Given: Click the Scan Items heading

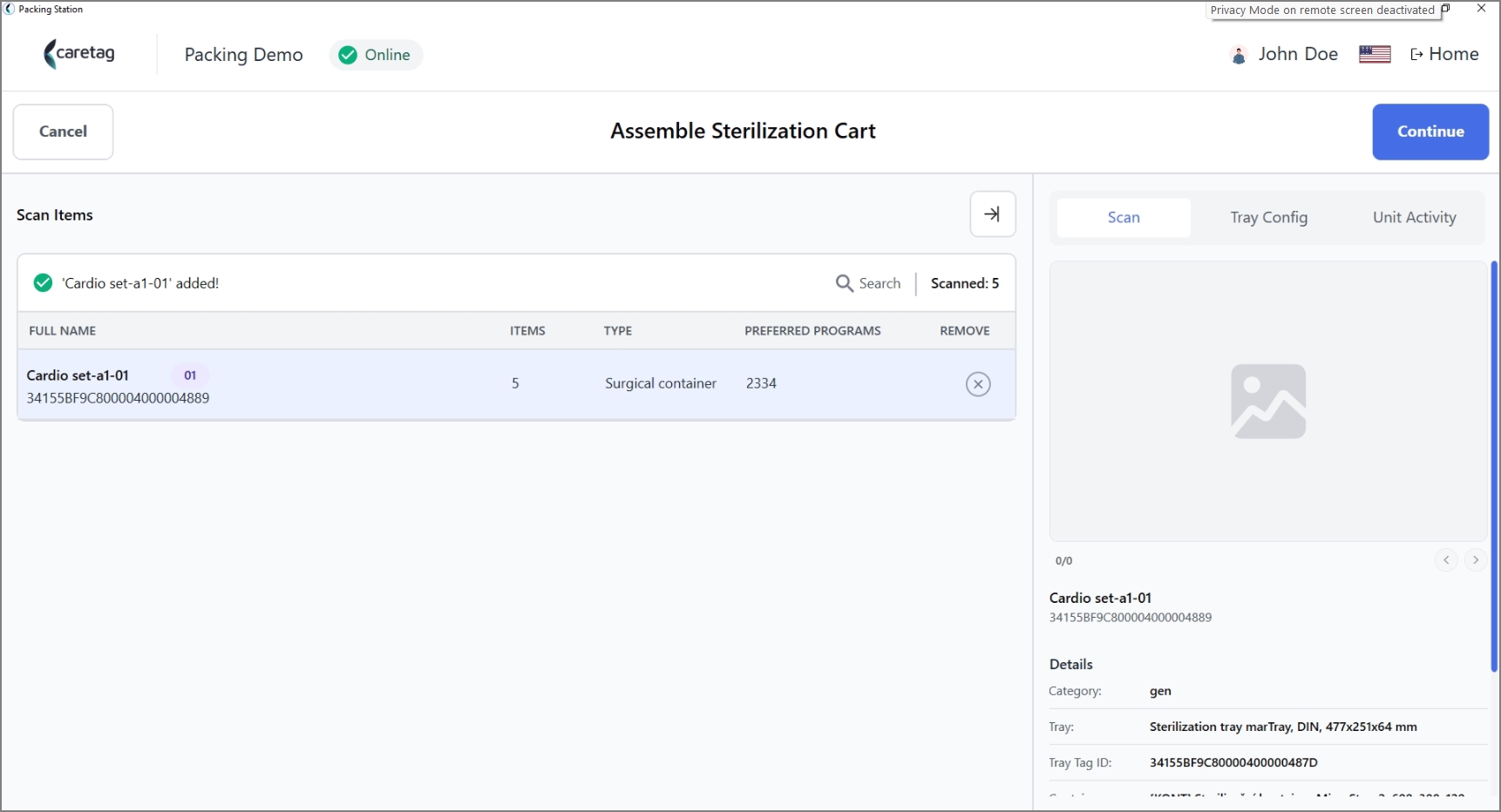Looking at the screenshot, I should [x=55, y=215].
